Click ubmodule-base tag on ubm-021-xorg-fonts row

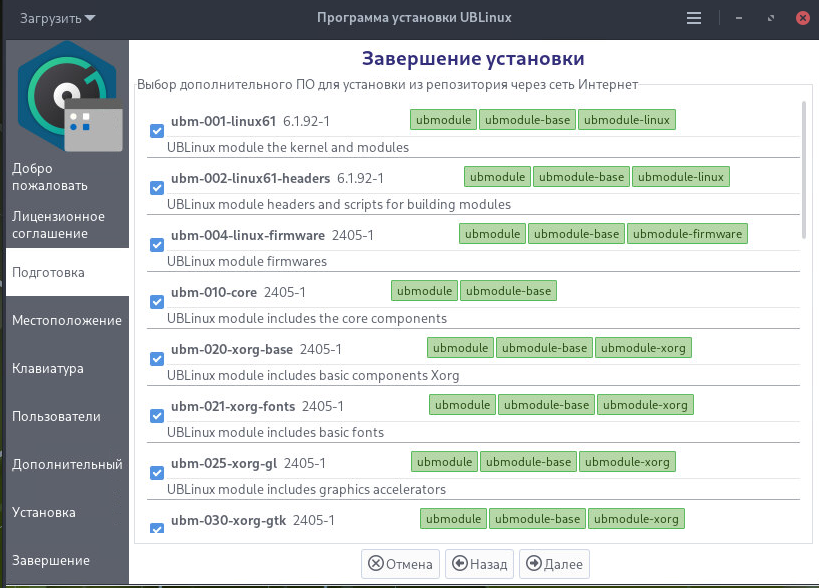click(x=546, y=404)
